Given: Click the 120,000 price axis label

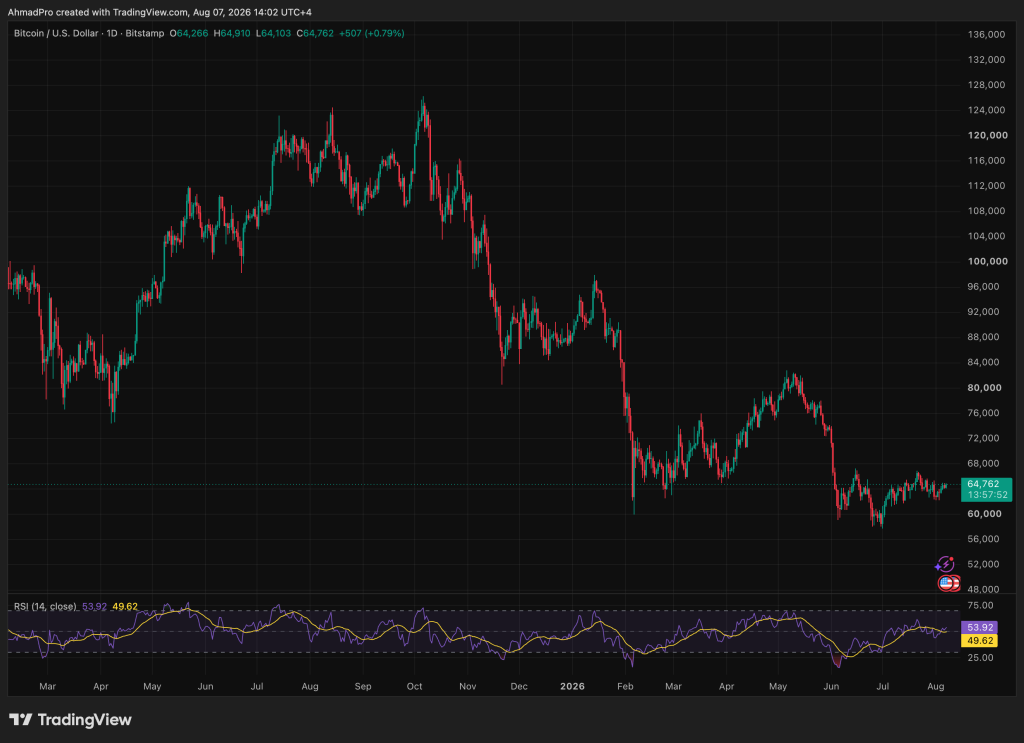Looking at the screenshot, I should [x=987, y=135].
